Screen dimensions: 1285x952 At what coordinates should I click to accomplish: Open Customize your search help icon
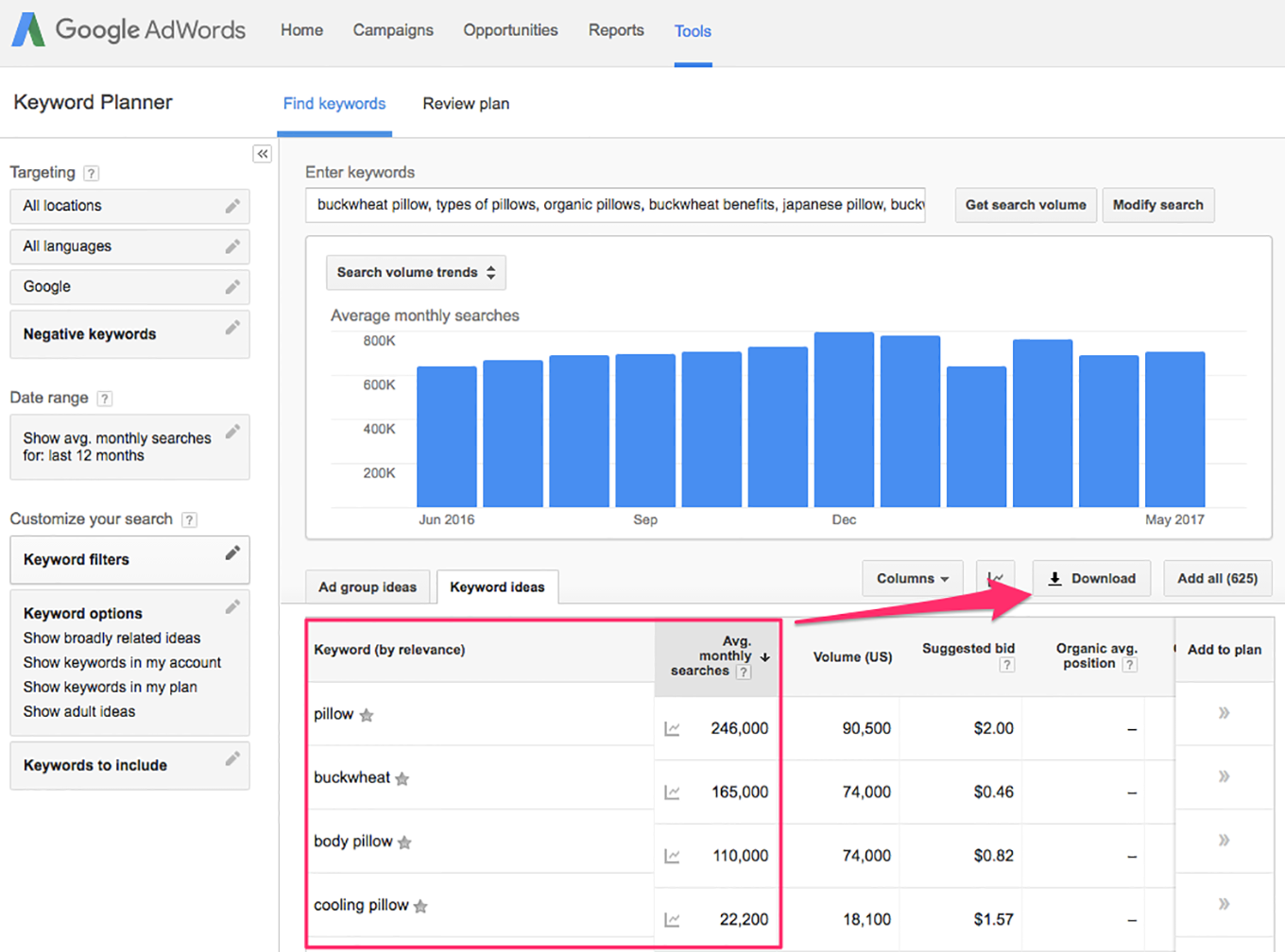(189, 519)
